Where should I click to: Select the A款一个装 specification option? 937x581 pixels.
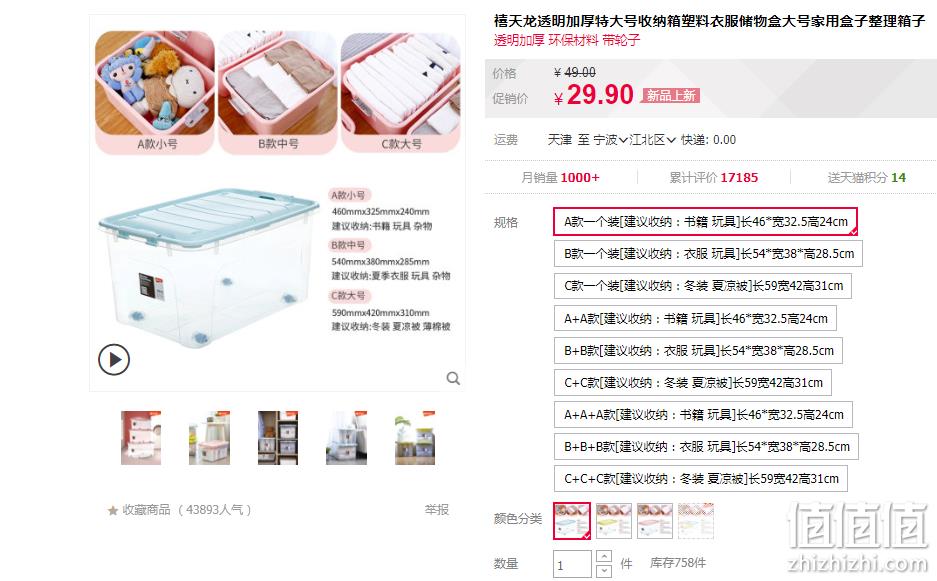[705, 222]
